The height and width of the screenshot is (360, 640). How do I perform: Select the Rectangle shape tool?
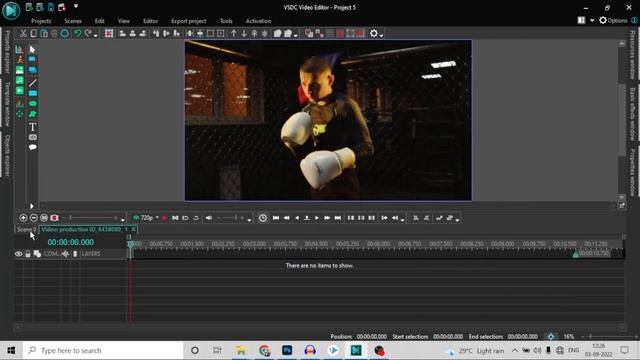tap(33, 93)
